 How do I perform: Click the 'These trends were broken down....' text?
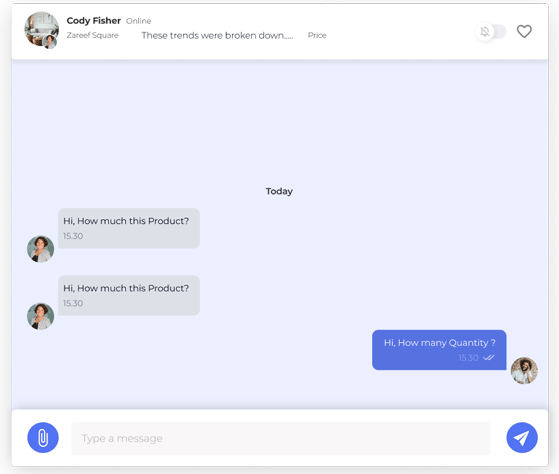click(x=217, y=35)
